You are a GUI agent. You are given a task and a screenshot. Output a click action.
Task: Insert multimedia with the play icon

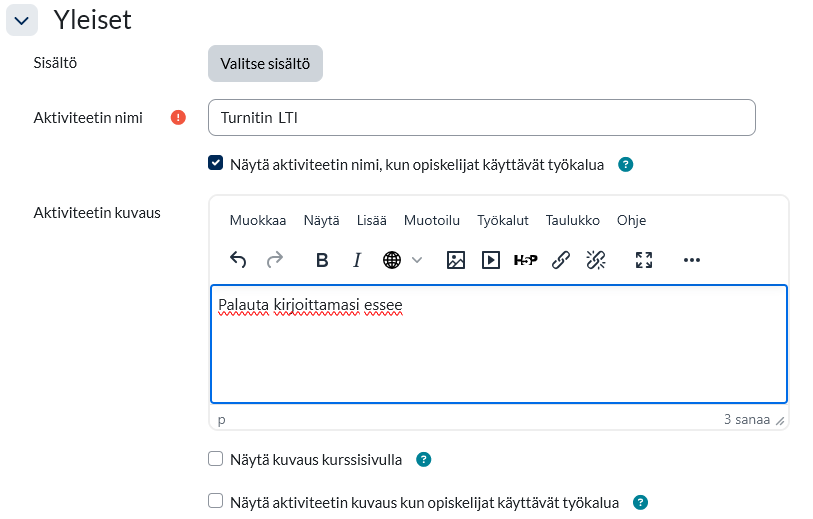[490, 260]
